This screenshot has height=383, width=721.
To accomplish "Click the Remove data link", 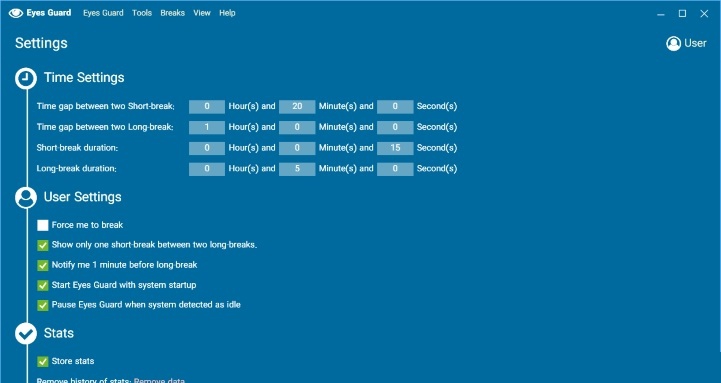I will (160, 381).
